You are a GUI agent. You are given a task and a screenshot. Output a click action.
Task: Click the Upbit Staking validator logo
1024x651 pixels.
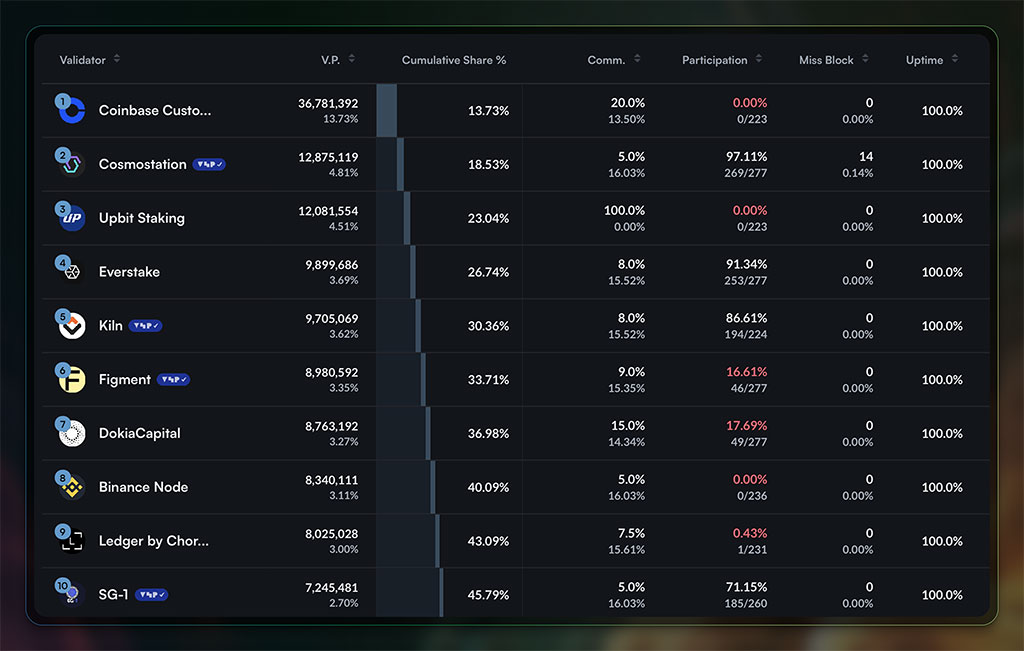[x=72, y=218]
